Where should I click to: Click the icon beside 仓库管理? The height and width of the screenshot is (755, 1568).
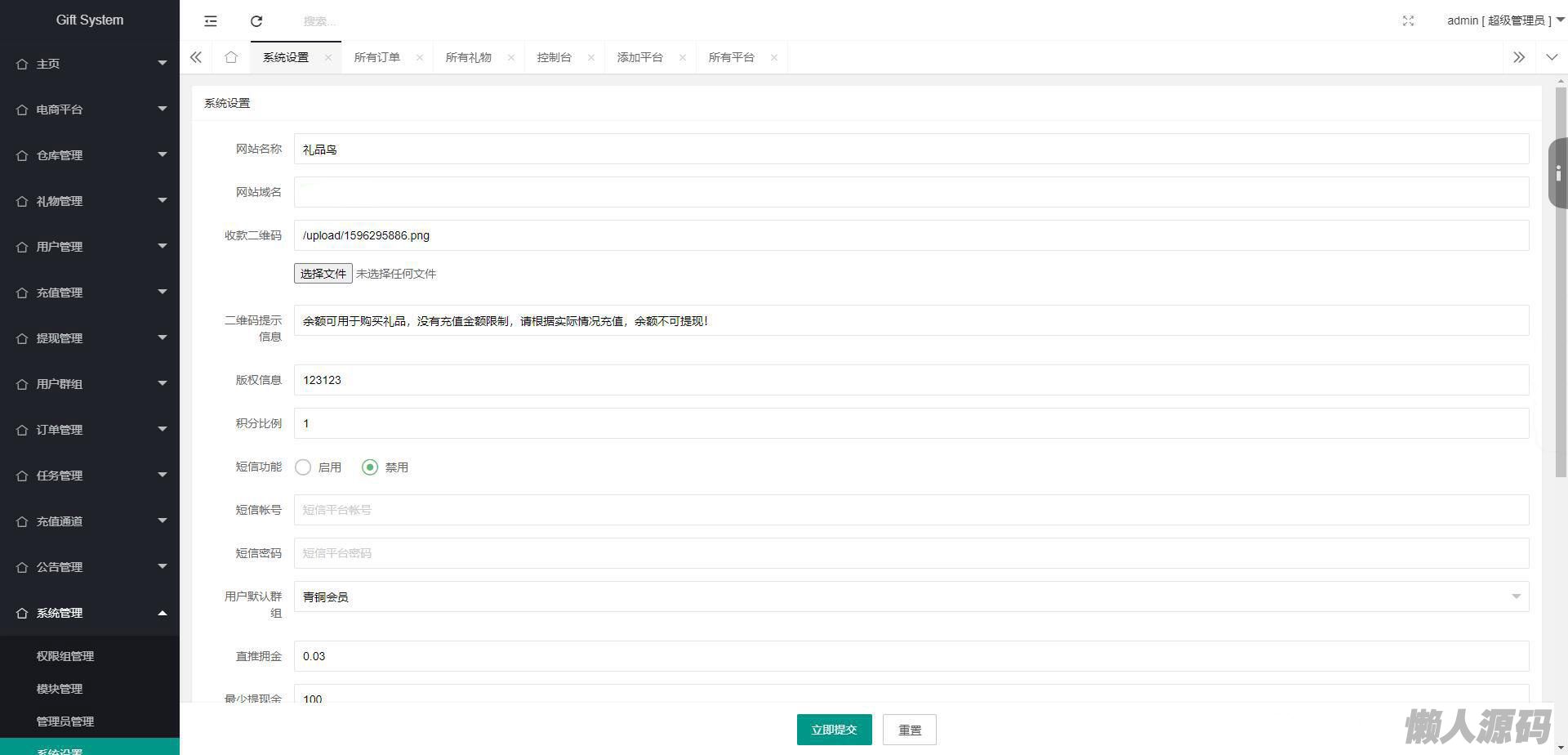tap(22, 155)
